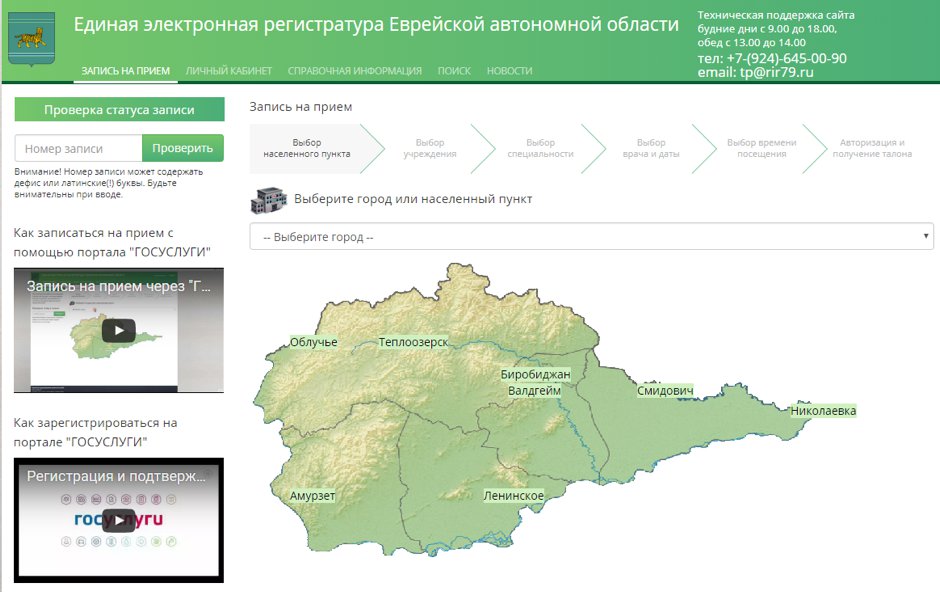Open the ЗАПИСЬ НА ПРИЕМ tab
The width and height of the screenshot is (940, 592).
click(126, 71)
